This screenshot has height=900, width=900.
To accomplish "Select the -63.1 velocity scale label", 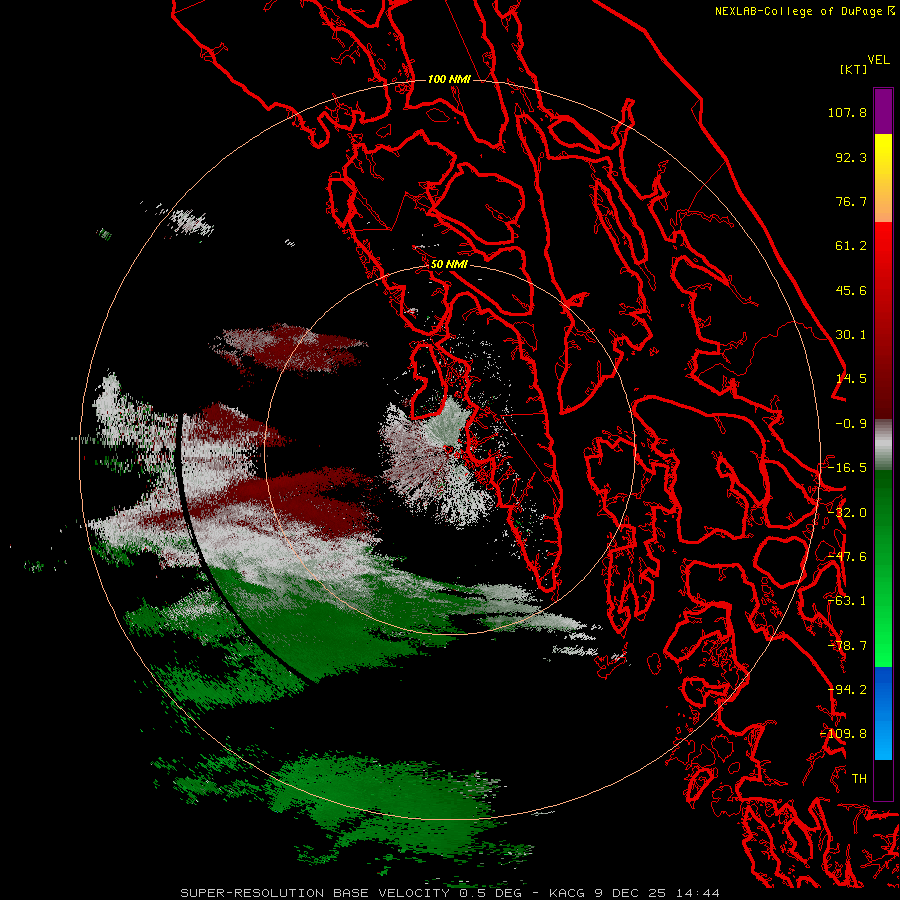I will (x=847, y=601).
